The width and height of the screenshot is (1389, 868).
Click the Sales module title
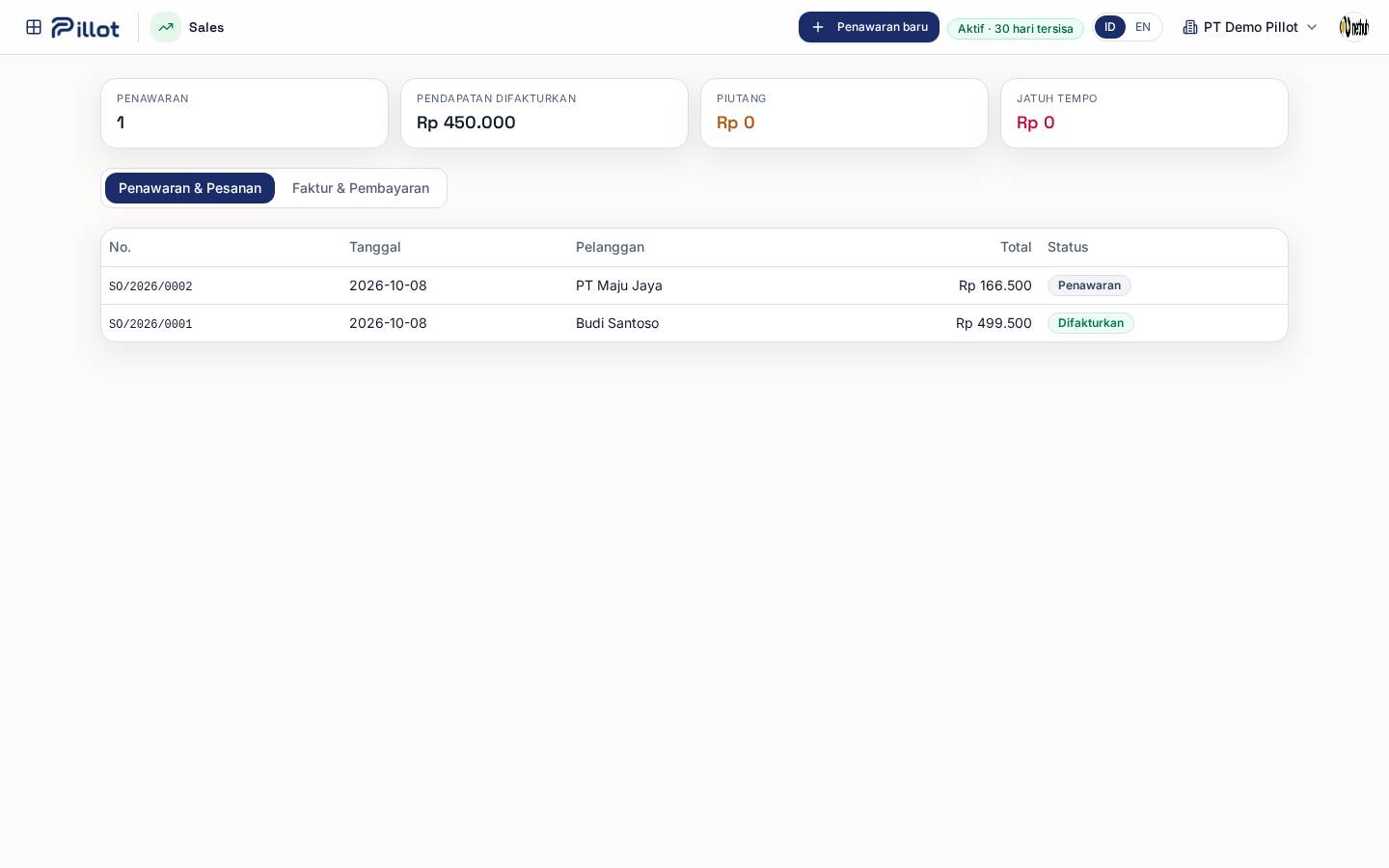206,27
